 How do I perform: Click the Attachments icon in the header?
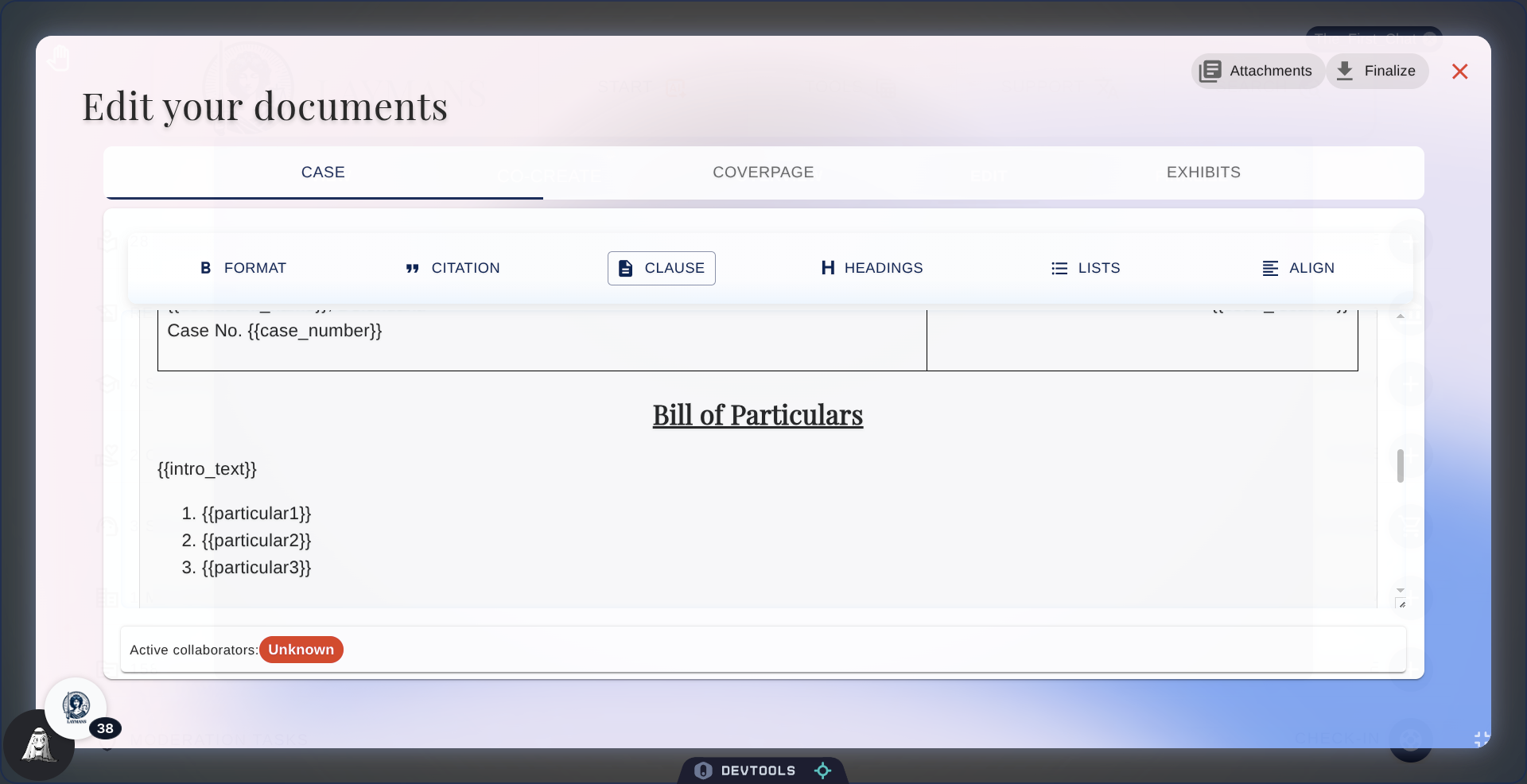pyautogui.click(x=1210, y=71)
